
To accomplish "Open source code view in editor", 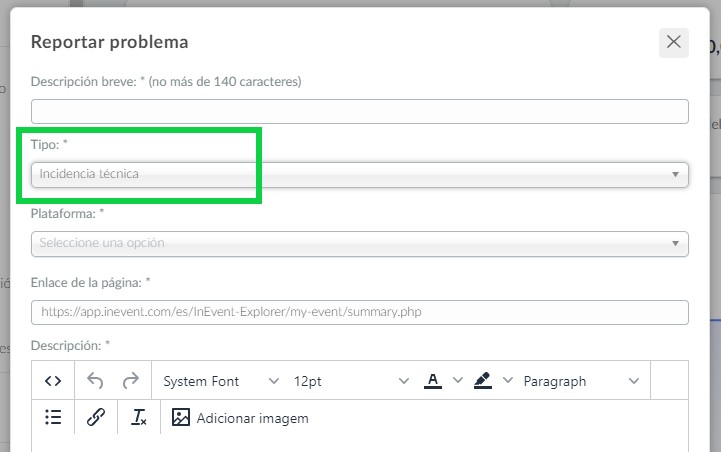I will pos(53,381).
